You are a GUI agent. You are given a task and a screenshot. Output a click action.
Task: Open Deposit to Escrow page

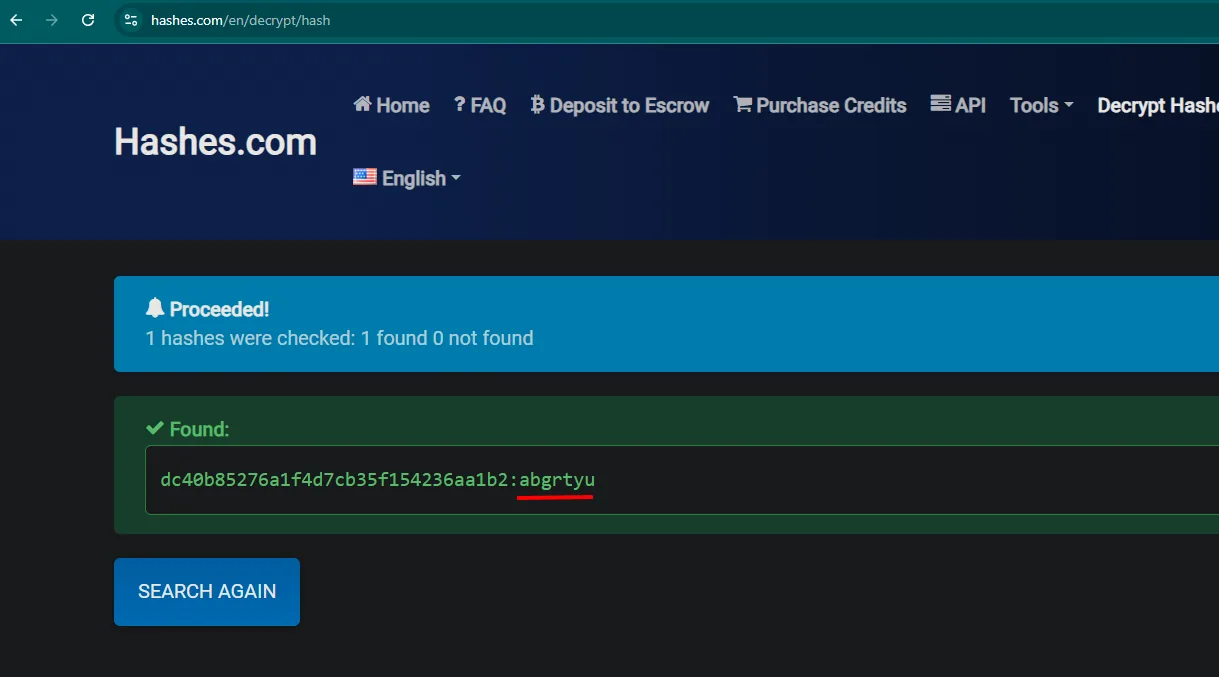(x=620, y=105)
